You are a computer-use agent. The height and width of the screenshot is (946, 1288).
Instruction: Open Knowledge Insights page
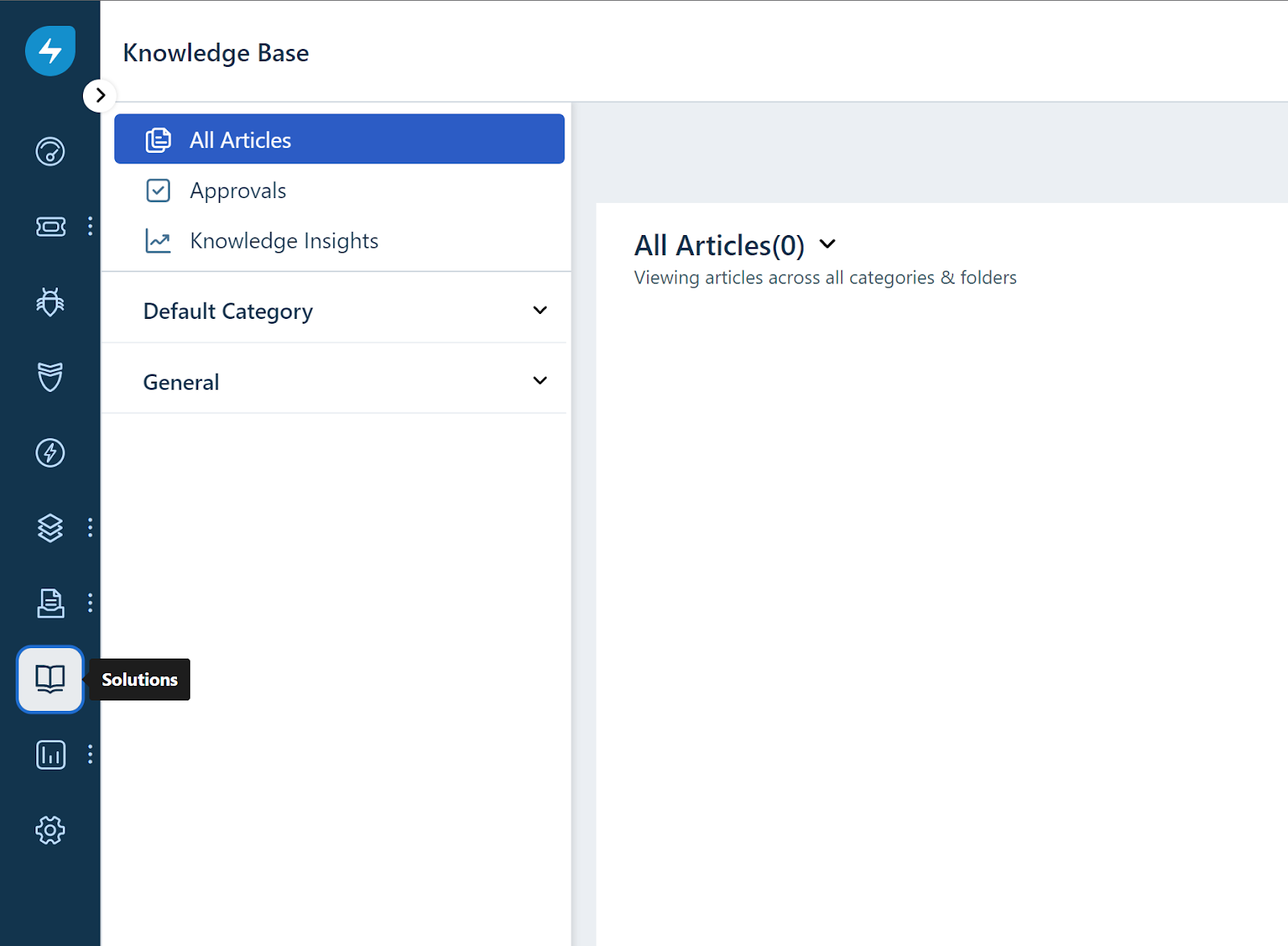tap(283, 241)
